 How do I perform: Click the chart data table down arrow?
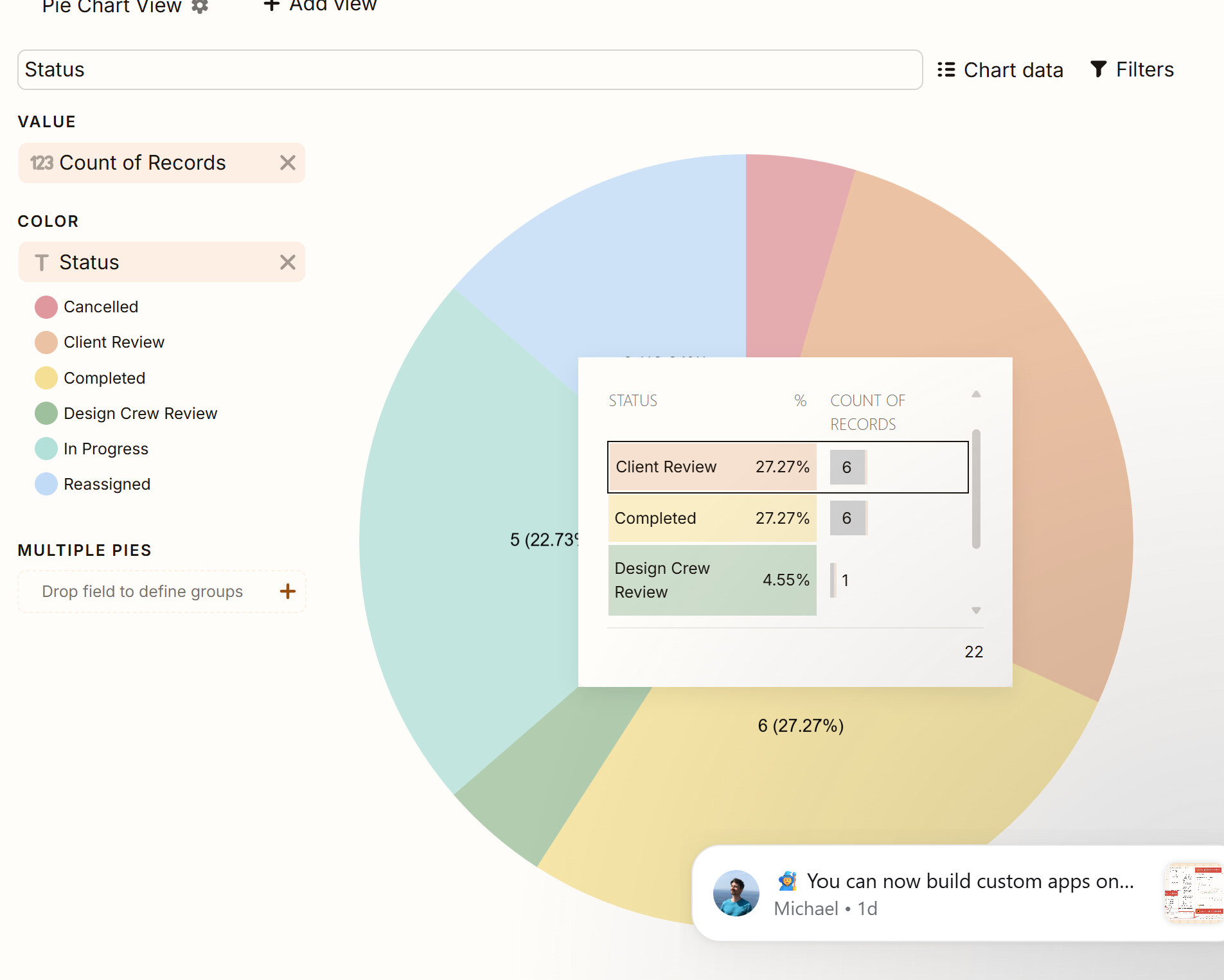(x=976, y=610)
